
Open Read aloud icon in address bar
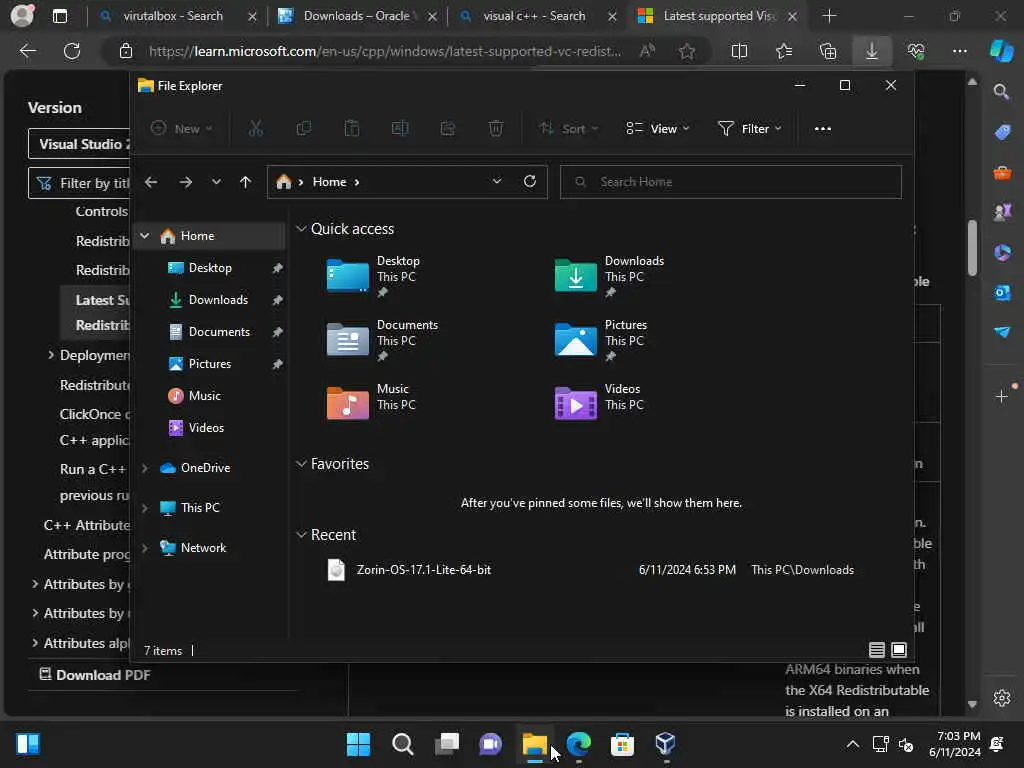coord(647,51)
